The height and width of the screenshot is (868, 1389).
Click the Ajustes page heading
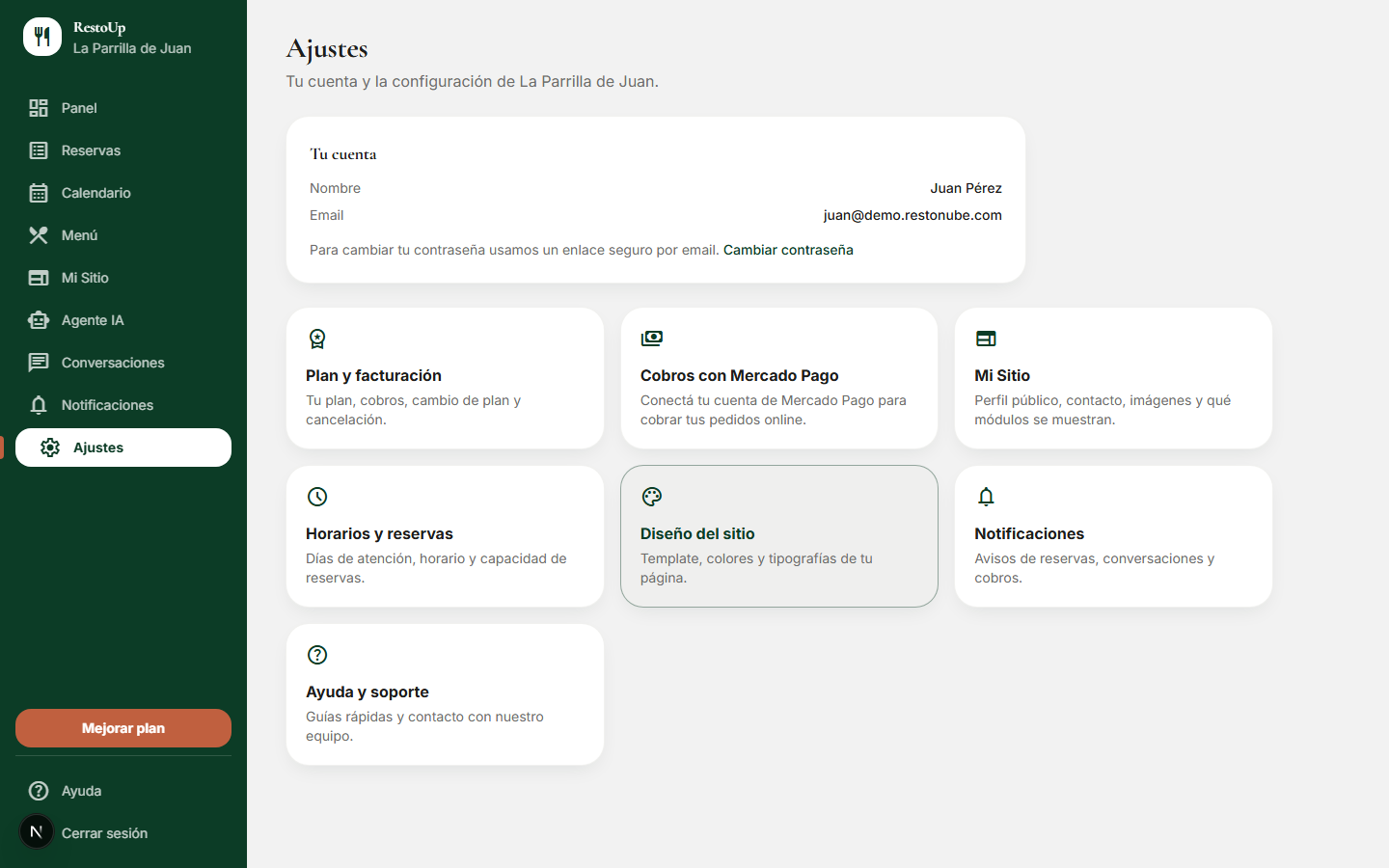[327, 48]
